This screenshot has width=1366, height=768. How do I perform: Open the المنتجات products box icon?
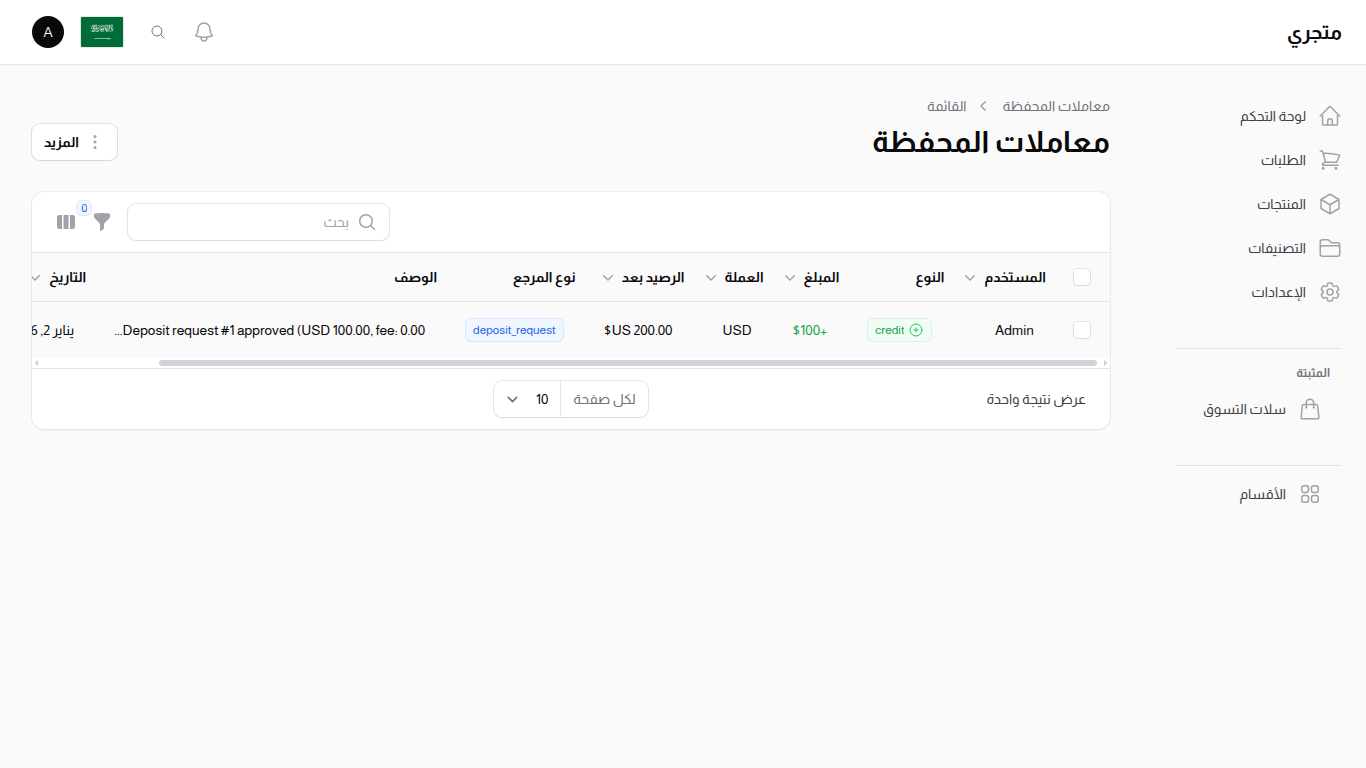pos(1330,203)
